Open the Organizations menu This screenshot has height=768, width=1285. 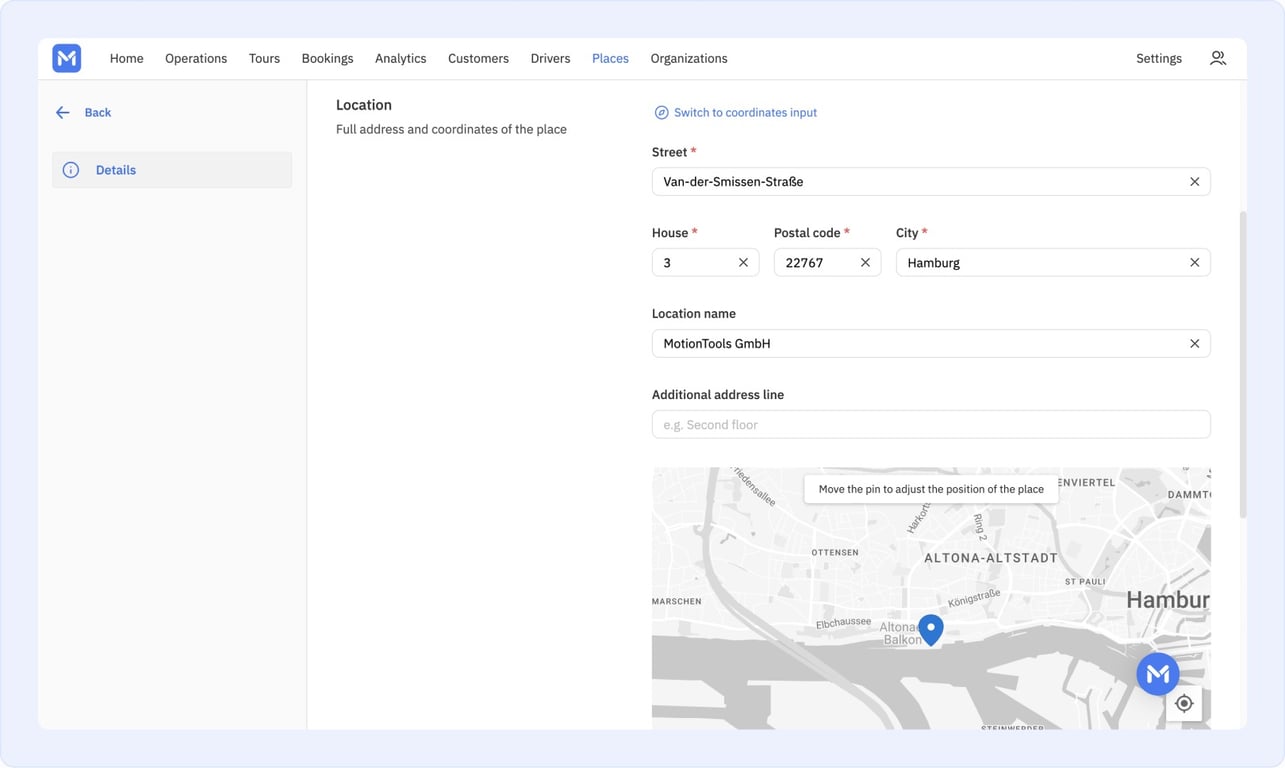[689, 59]
